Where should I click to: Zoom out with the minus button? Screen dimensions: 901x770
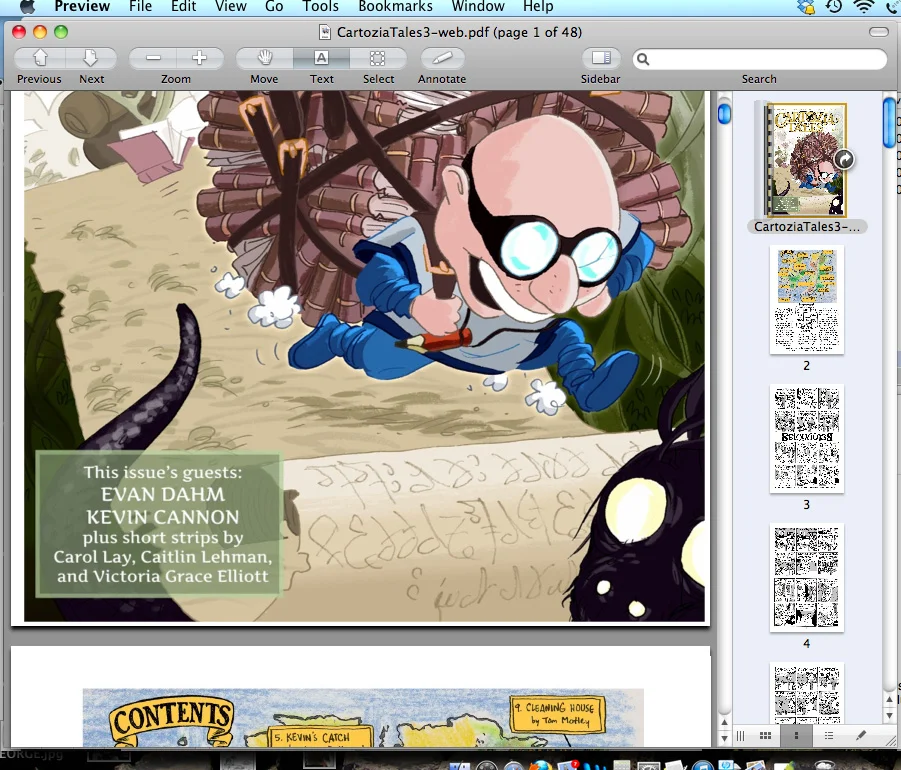click(153, 58)
